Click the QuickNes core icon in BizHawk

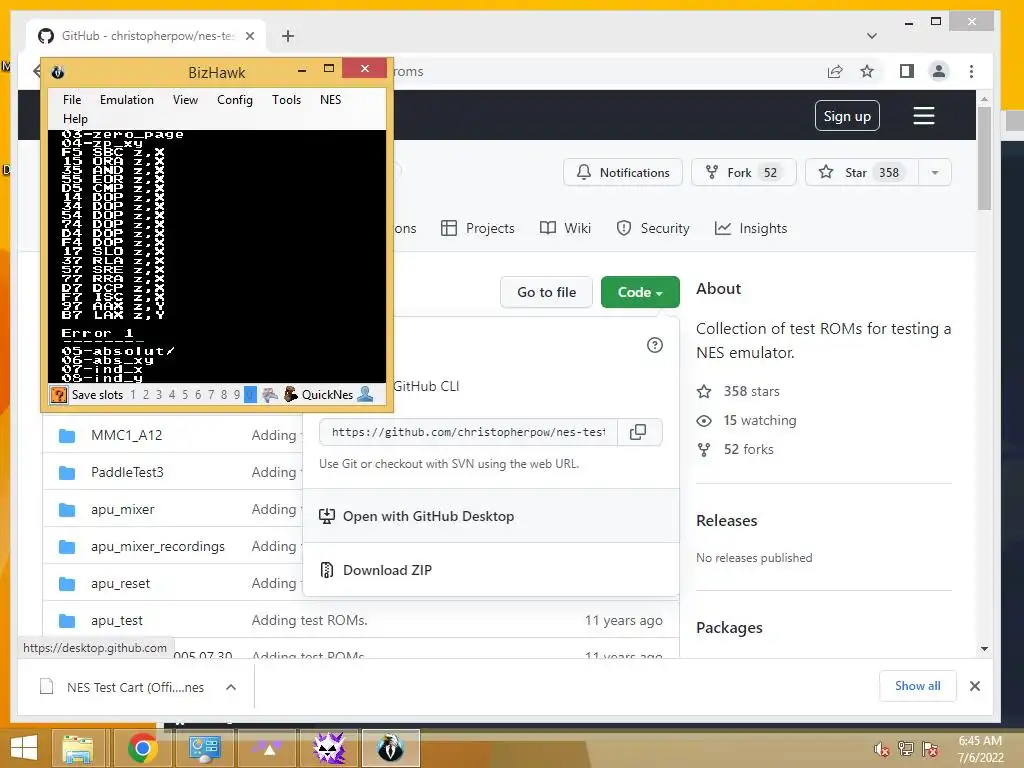(x=291, y=394)
